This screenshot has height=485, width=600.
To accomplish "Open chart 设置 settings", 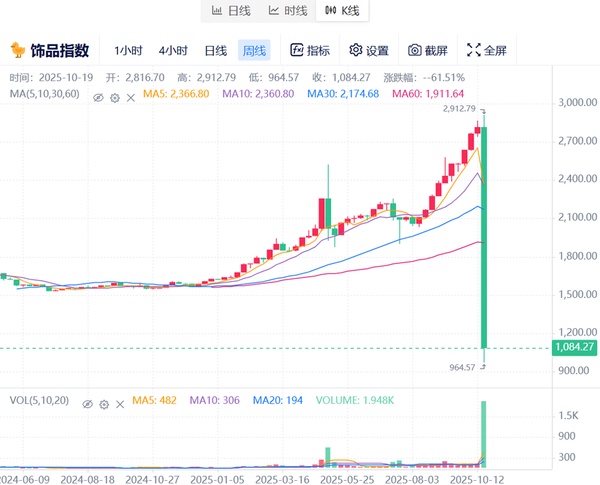I will [368, 50].
